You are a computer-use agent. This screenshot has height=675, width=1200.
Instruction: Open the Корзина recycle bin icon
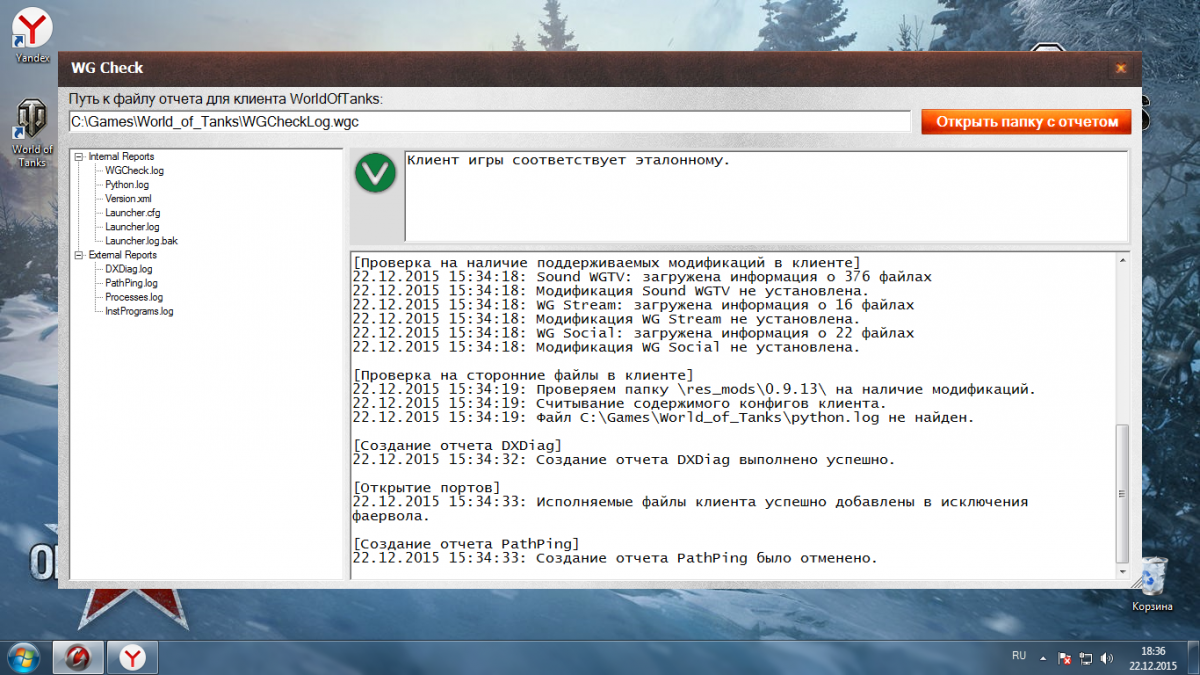(1152, 577)
